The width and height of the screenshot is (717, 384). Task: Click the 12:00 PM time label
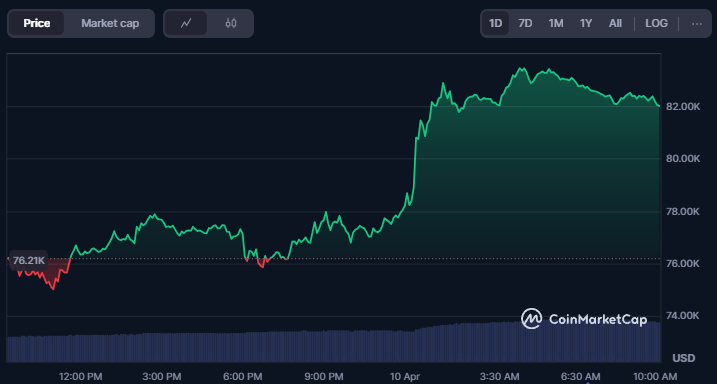coord(80,377)
